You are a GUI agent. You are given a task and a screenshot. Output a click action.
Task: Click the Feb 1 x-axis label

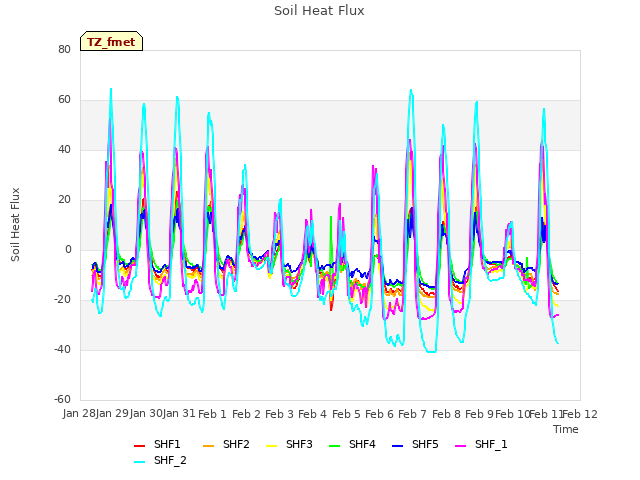click(212, 414)
